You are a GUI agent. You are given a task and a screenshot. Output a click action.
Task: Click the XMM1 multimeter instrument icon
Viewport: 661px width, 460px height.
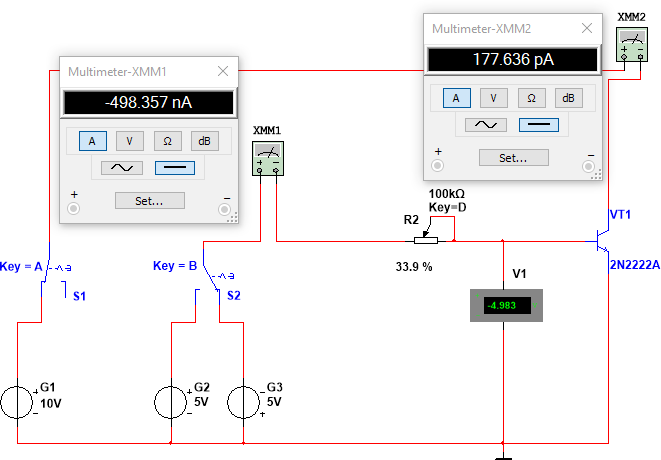point(268,159)
